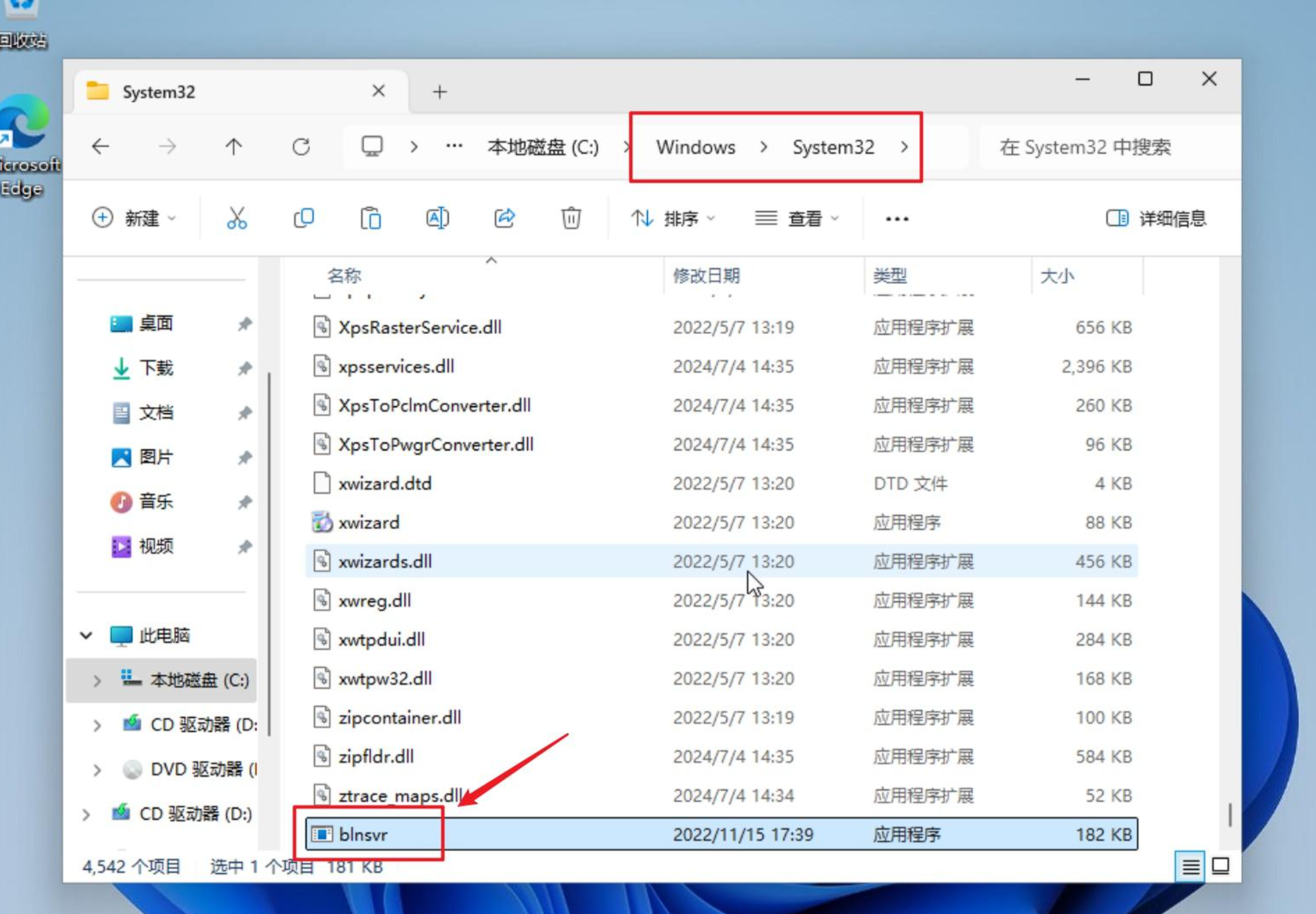Viewport: 1316px width, 914px height.
Task: Click Local Disk (C:) in the breadcrumb
Action: click(543, 147)
